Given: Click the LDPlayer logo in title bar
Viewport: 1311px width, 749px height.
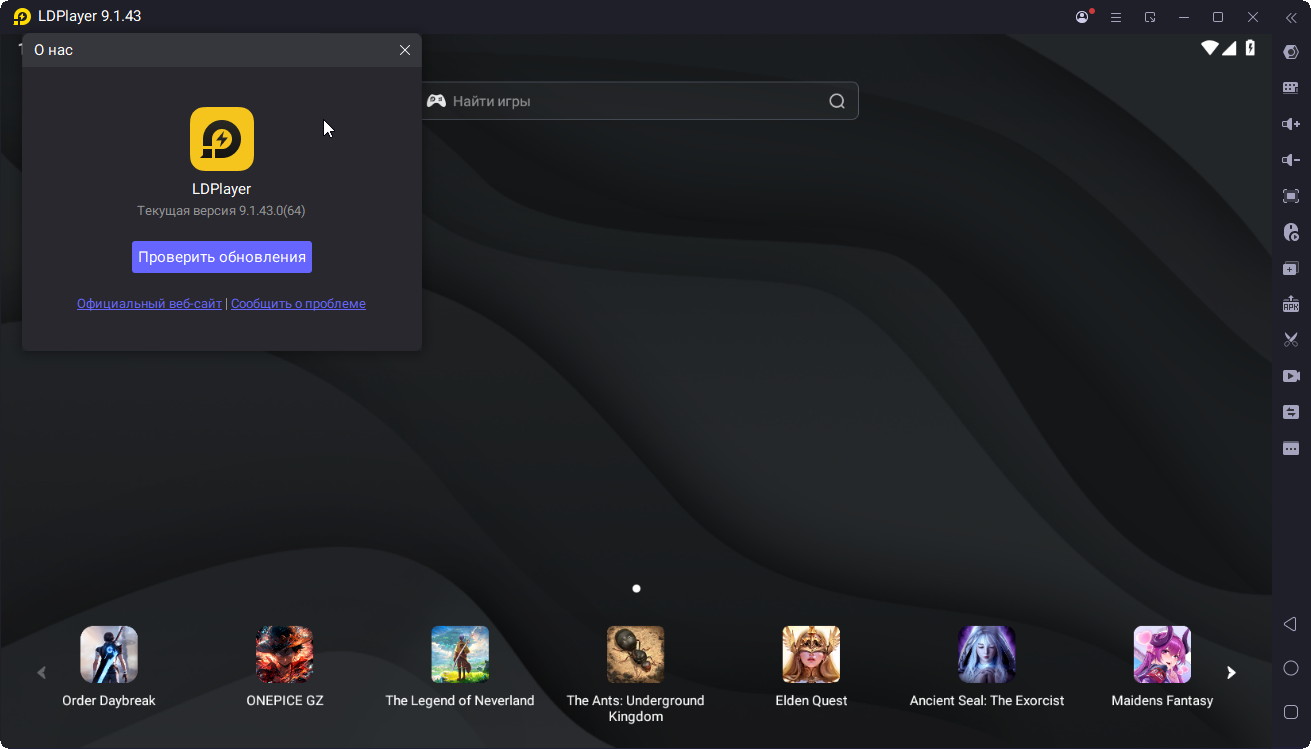Looking at the screenshot, I should 22,17.
